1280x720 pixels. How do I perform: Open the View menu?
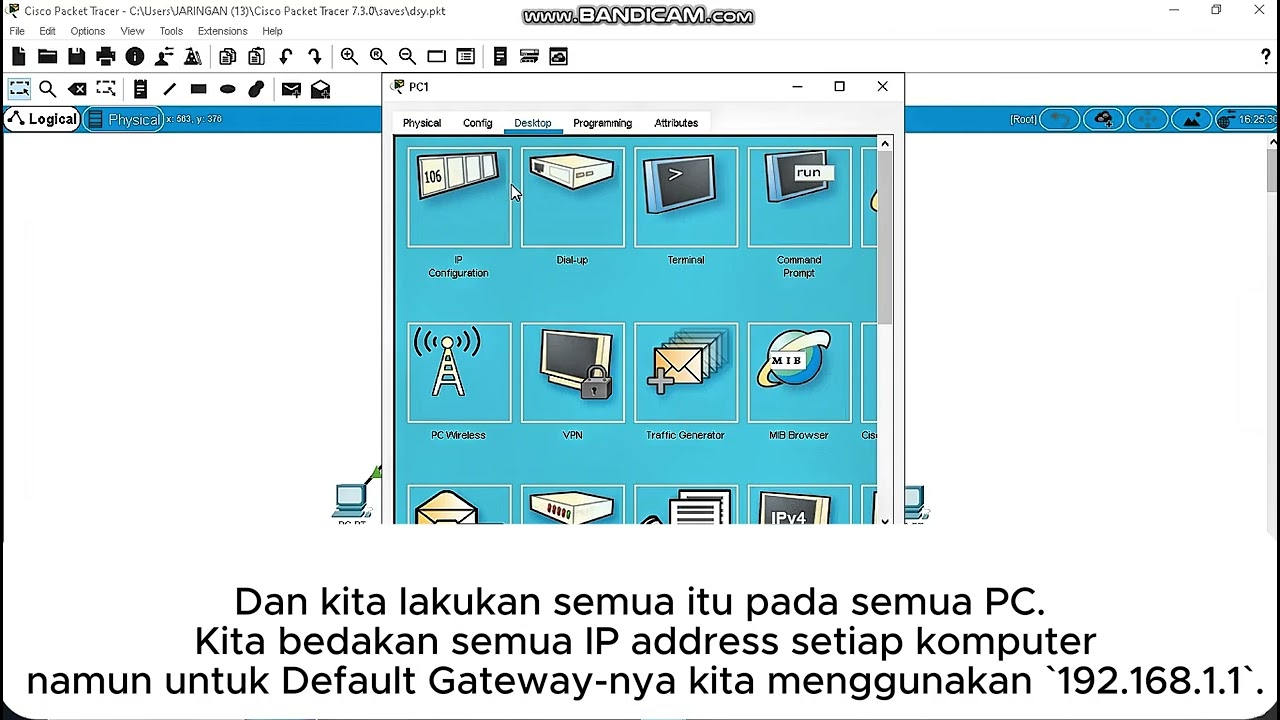tap(133, 31)
